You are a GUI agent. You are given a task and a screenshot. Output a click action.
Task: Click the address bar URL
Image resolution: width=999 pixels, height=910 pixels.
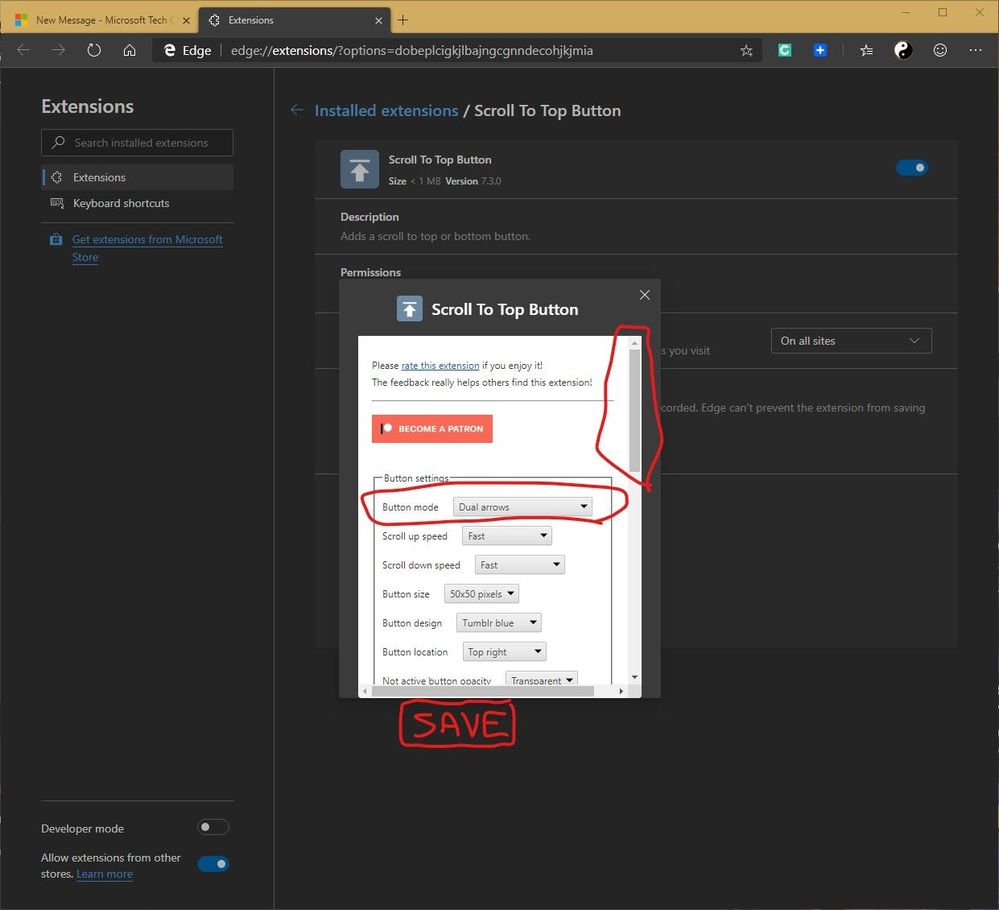412,50
